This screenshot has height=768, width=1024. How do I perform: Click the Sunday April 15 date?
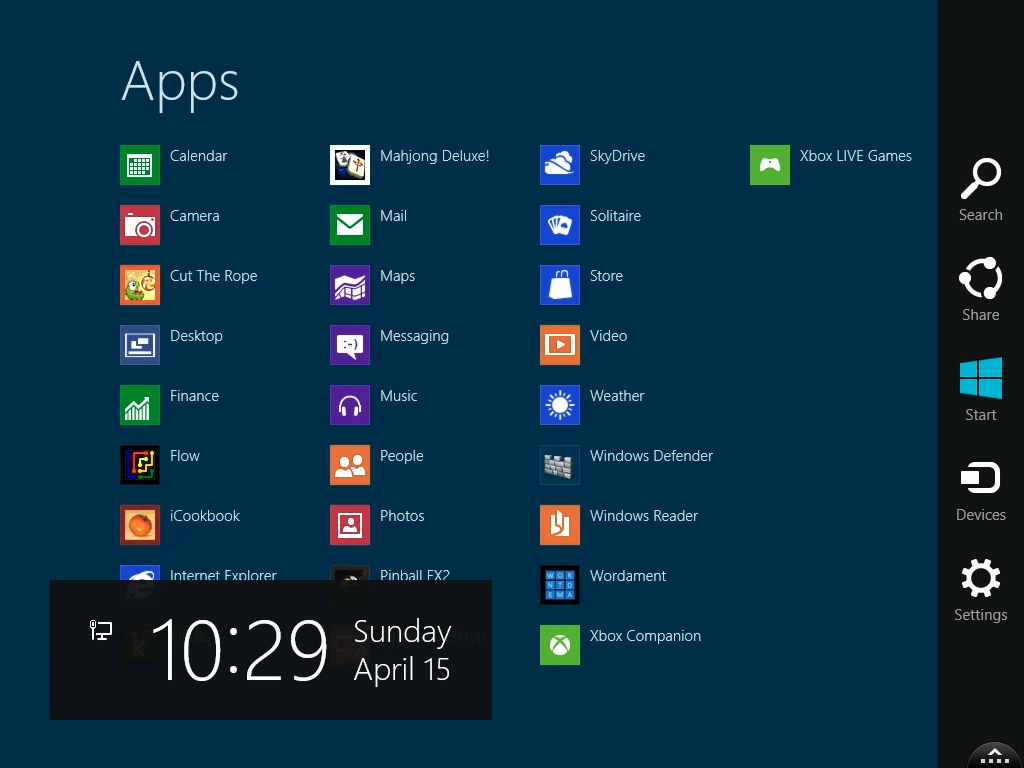tap(402, 650)
